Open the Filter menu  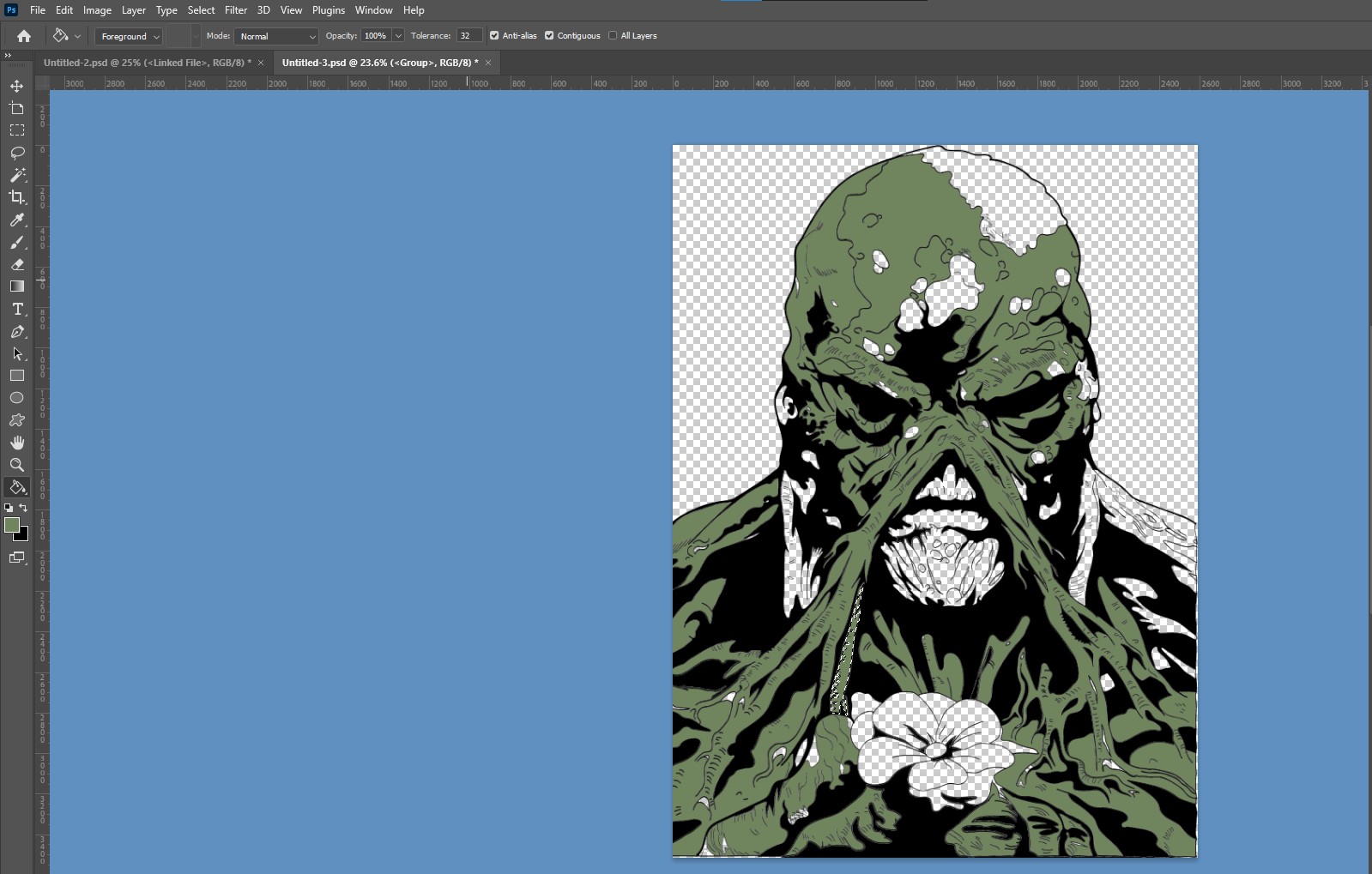(236, 10)
